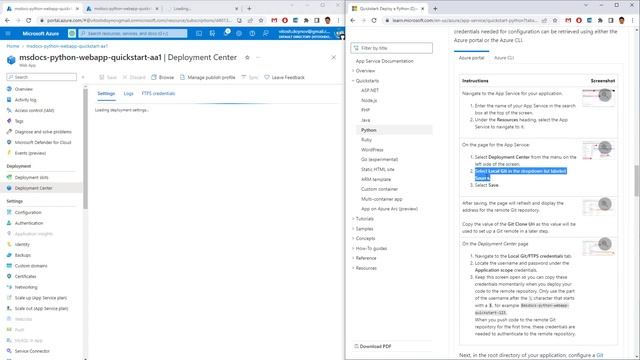Switch to the FTPS credentials tab
The width and height of the screenshot is (640, 360).
point(158,93)
